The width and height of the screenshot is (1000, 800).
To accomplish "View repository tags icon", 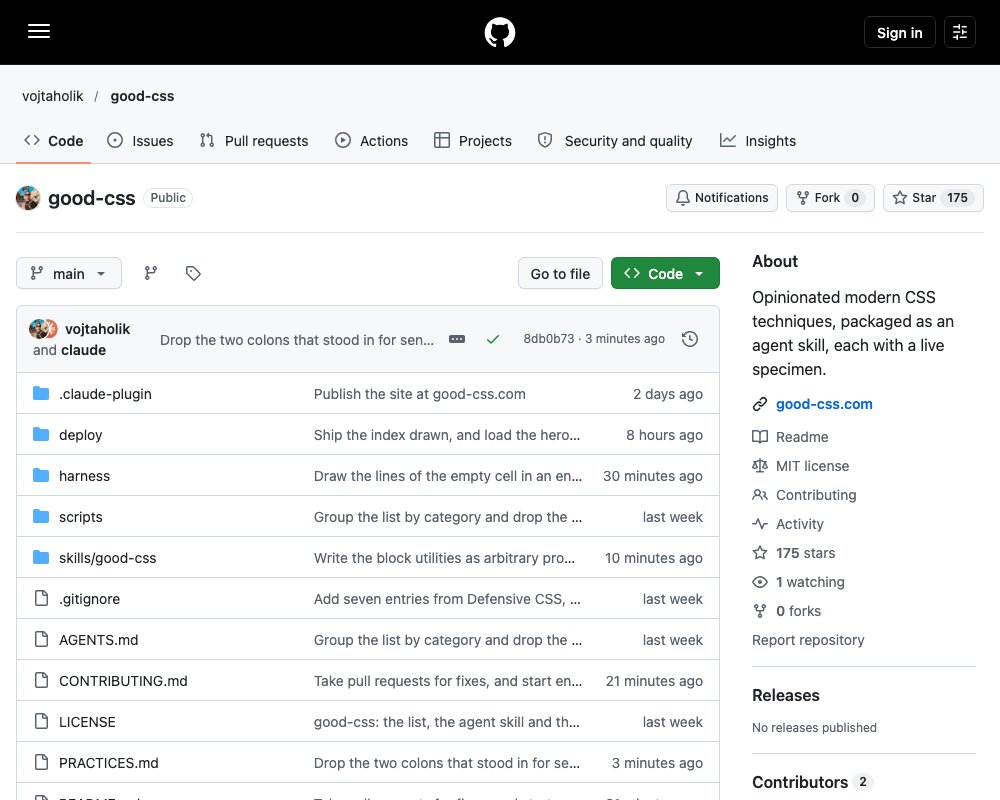I will tap(193, 273).
